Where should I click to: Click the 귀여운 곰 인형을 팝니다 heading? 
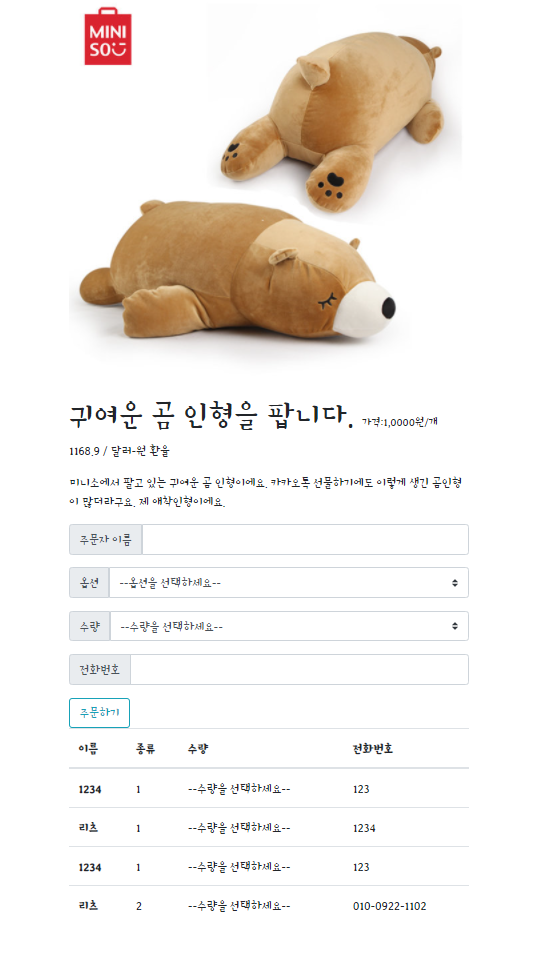click(211, 417)
